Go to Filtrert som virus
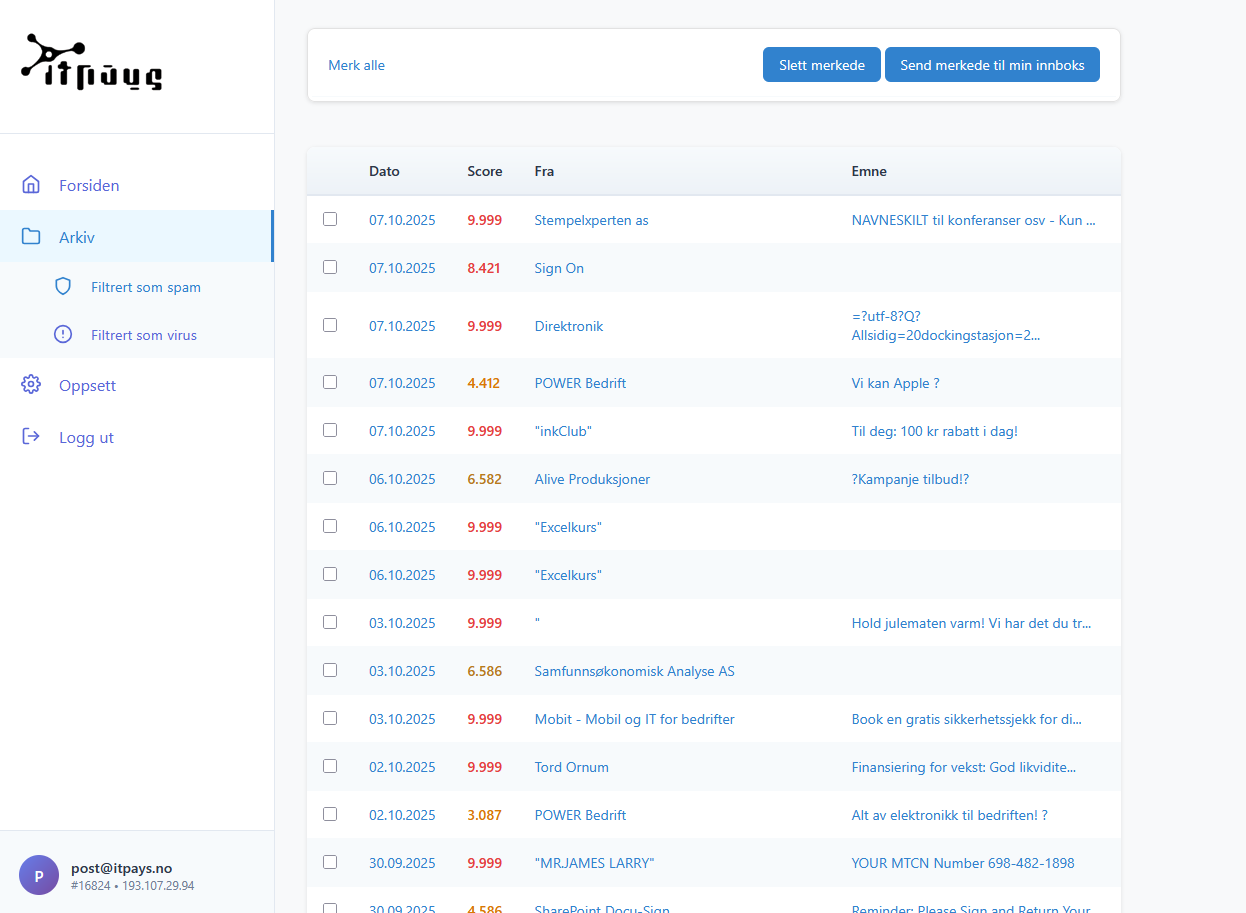 point(143,335)
